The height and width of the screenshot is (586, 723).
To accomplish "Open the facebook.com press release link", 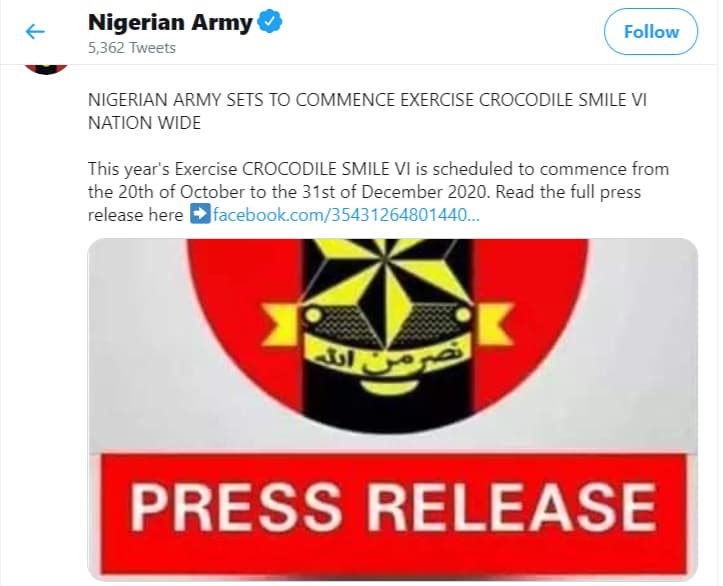I will pyautogui.click(x=346, y=214).
